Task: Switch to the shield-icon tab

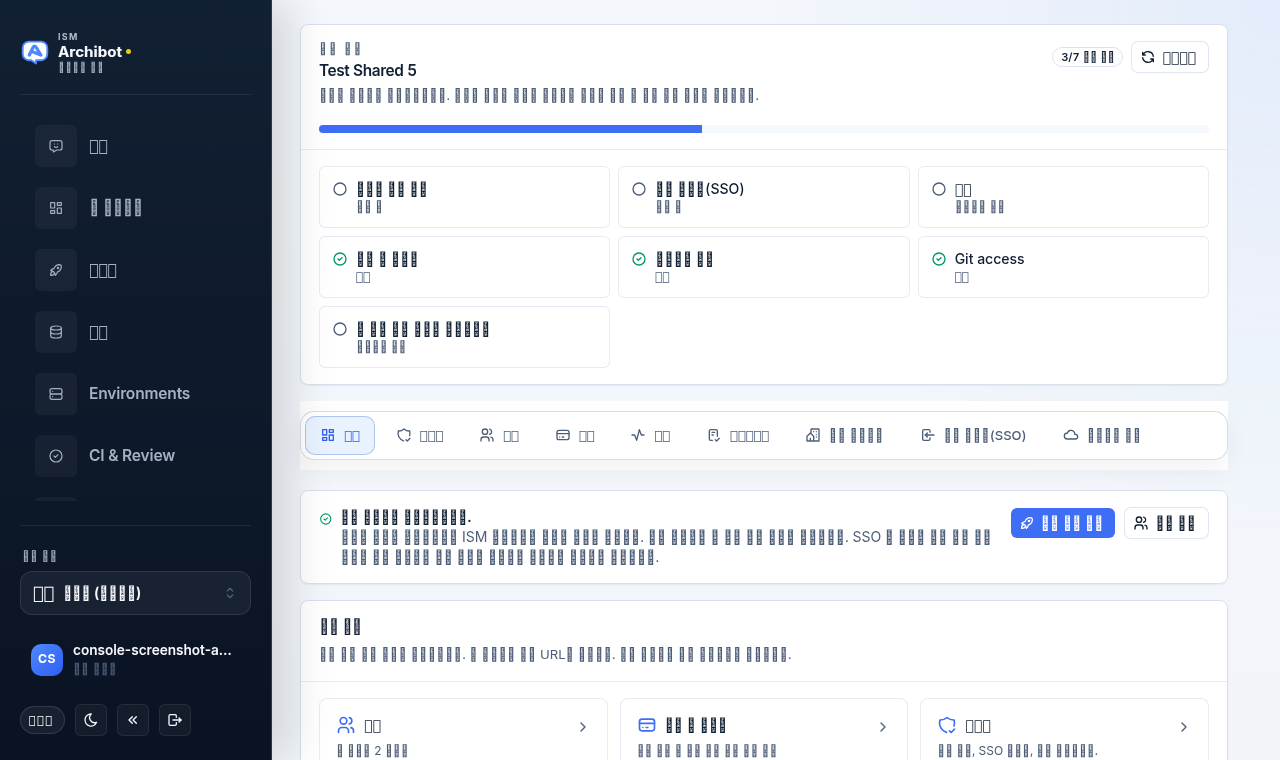Action: tap(420, 435)
